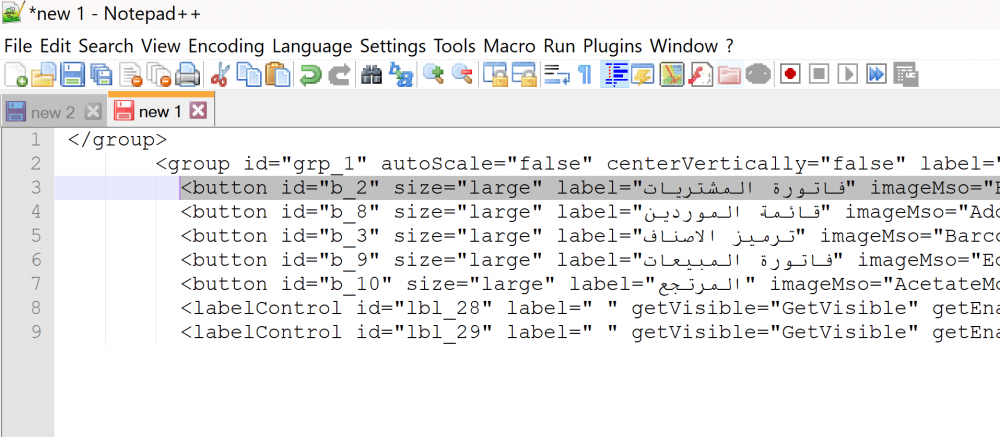This screenshot has height=437, width=1000.
Task: Toggle Word Wrap in toolbar
Action: [x=557, y=74]
